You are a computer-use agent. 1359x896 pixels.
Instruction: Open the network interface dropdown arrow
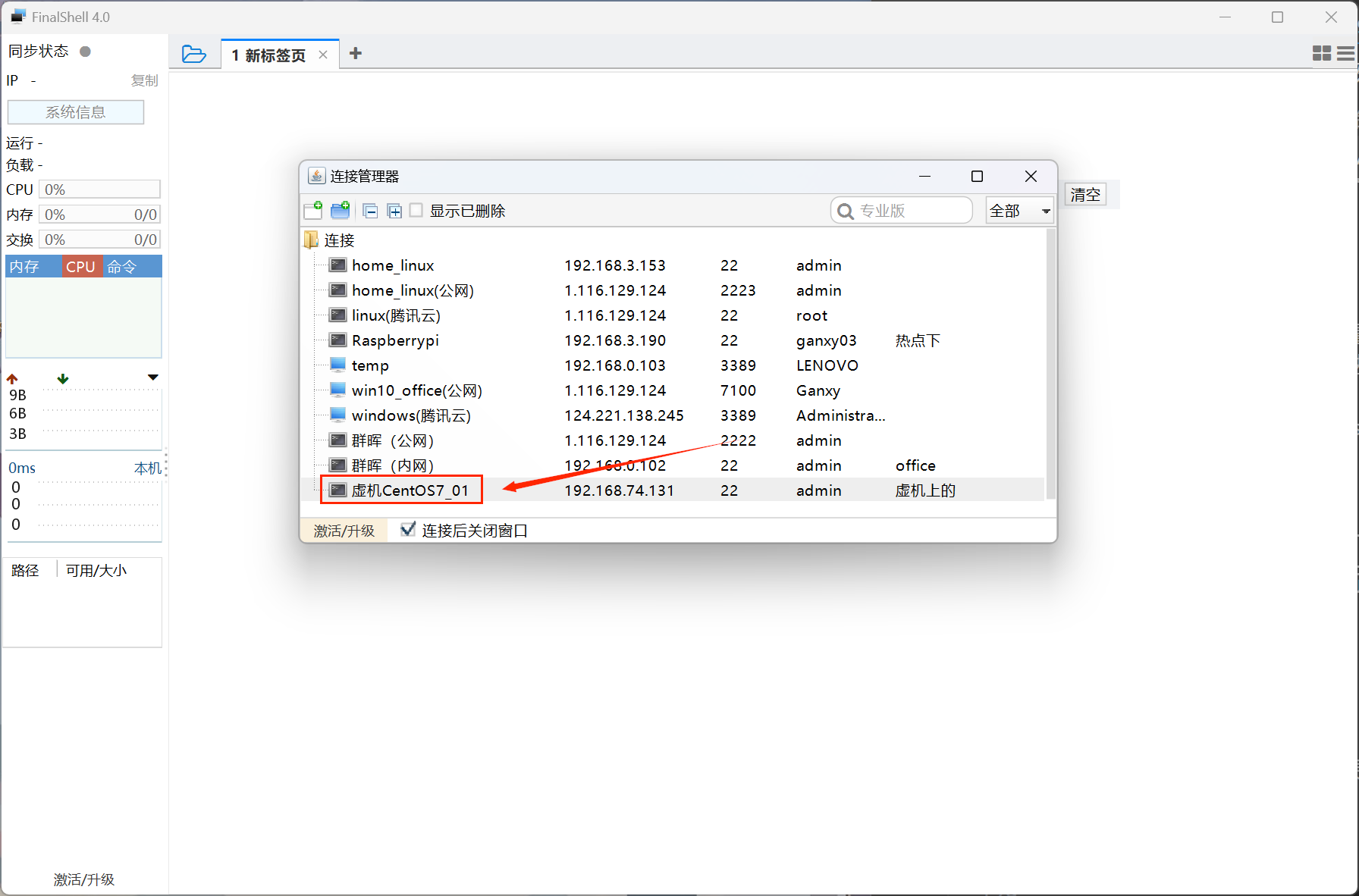[152, 378]
